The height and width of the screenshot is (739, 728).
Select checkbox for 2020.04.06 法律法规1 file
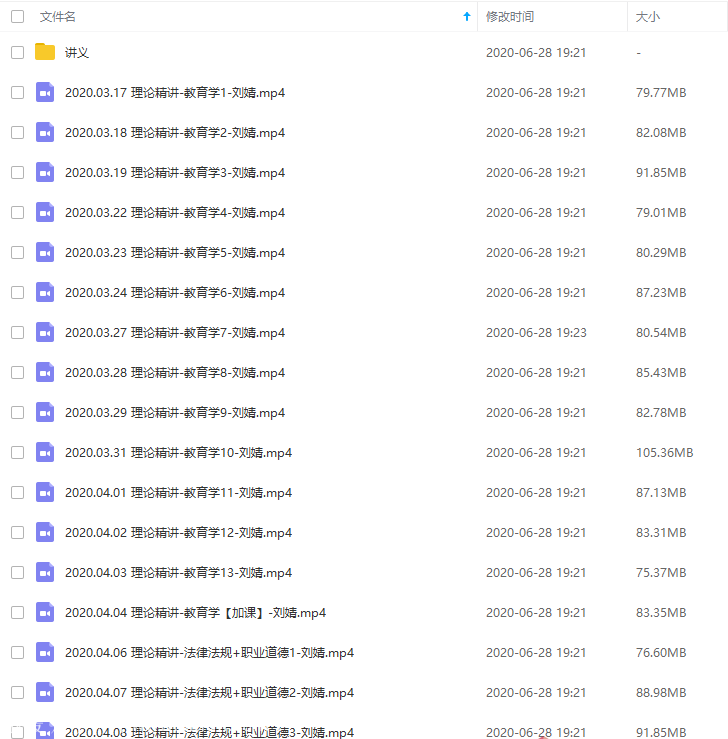(17, 653)
